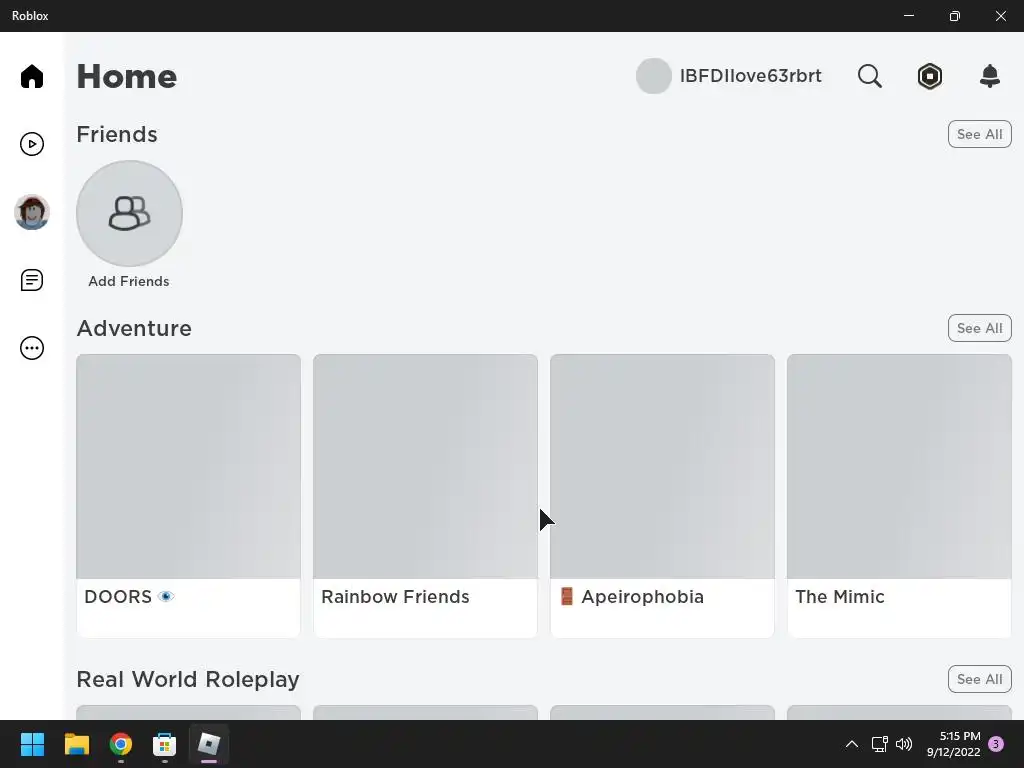
Task: Open Microsoft Store from the taskbar
Action: pyautogui.click(x=165, y=744)
